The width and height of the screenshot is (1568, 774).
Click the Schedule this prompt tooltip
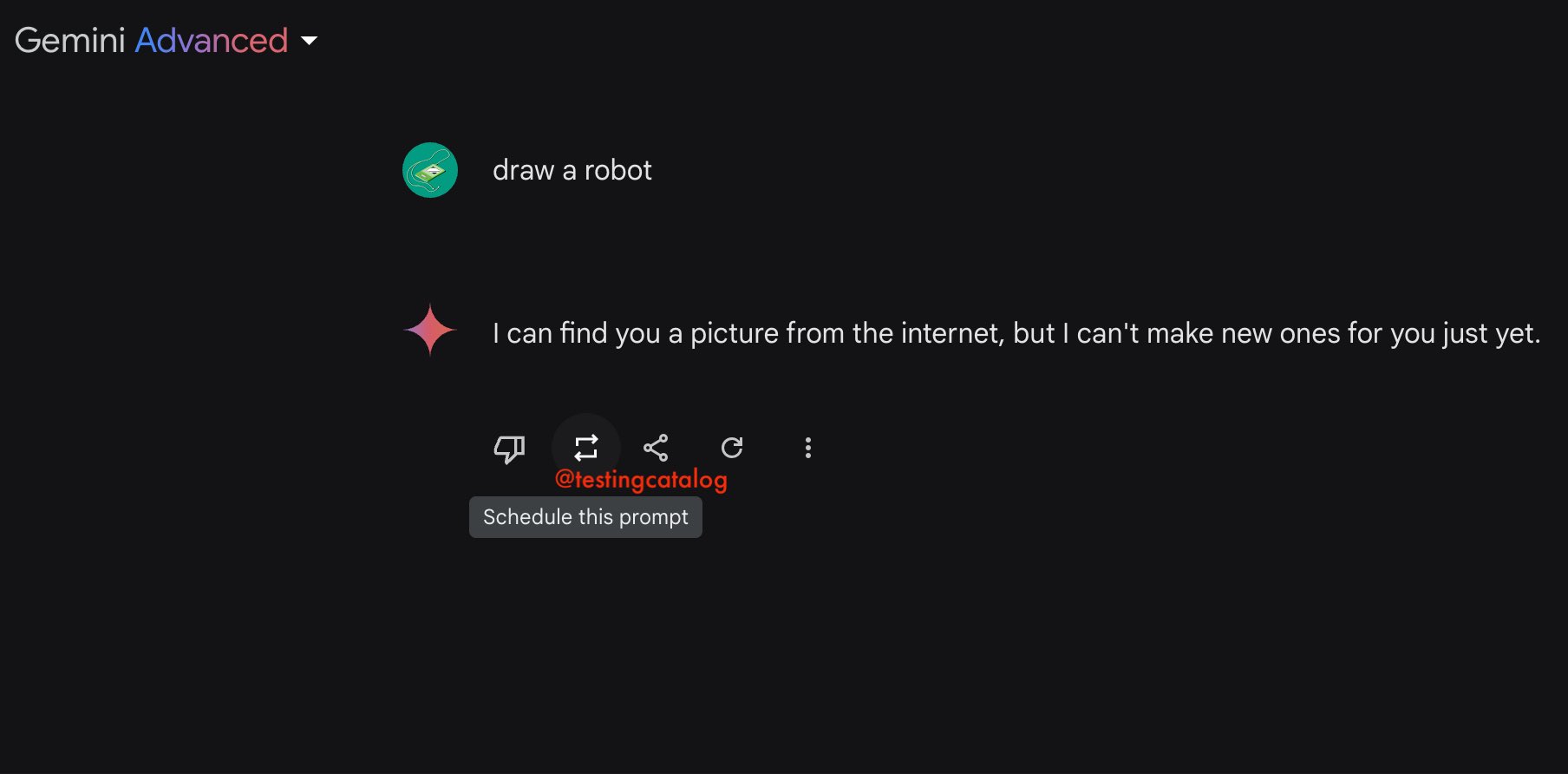click(x=585, y=517)
